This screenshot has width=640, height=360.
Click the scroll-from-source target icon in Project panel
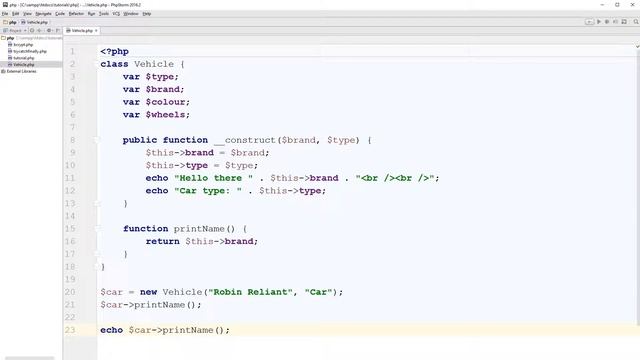(x=32, y=30)
